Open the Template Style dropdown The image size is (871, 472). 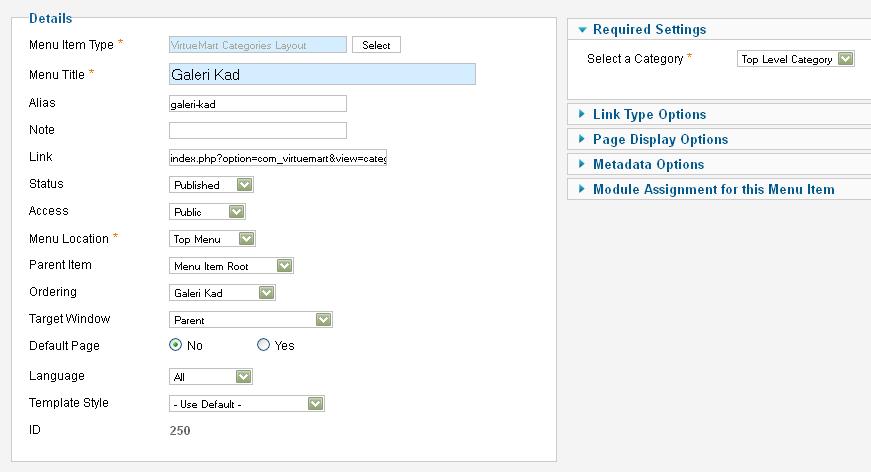(247, 404)
